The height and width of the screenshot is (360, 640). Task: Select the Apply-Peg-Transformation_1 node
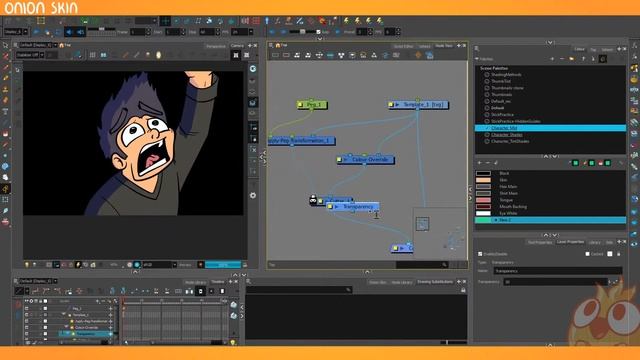[x=302, y=141]
